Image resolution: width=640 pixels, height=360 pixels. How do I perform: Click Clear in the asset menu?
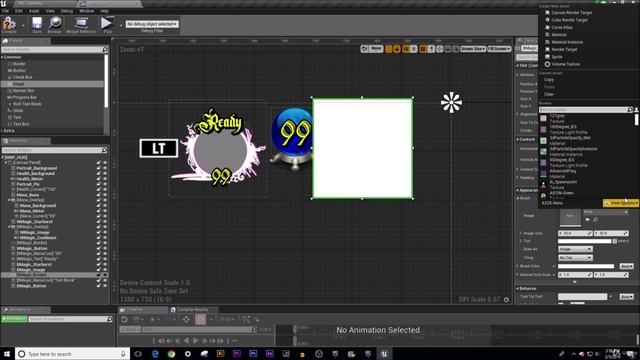click(x=549, y=94)
